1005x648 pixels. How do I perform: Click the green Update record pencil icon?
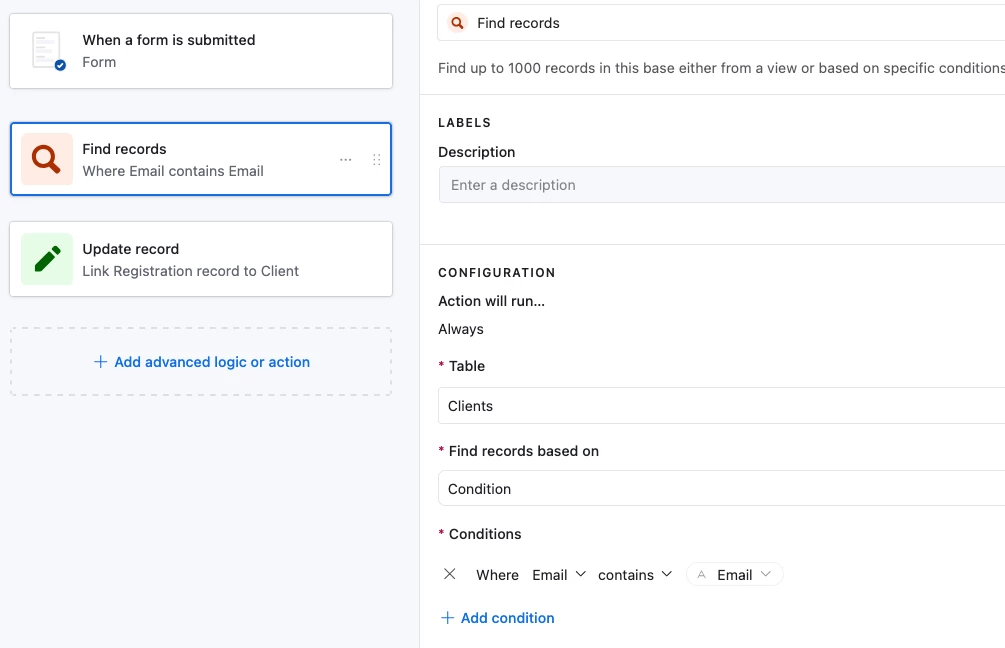47,259
